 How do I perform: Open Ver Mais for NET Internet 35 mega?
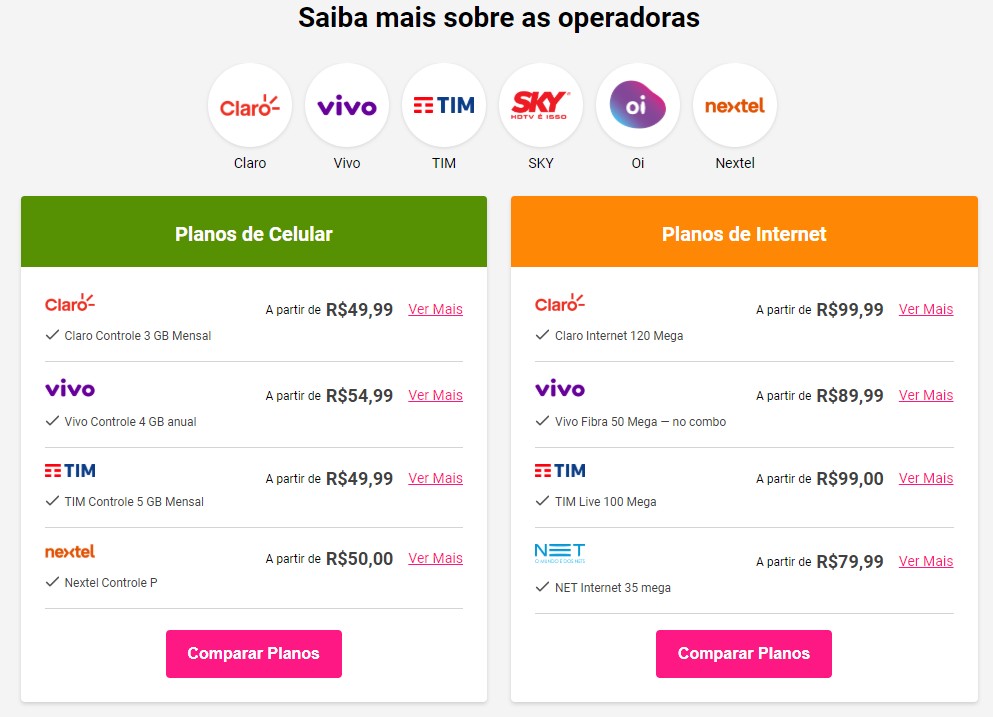pos(925,561)
